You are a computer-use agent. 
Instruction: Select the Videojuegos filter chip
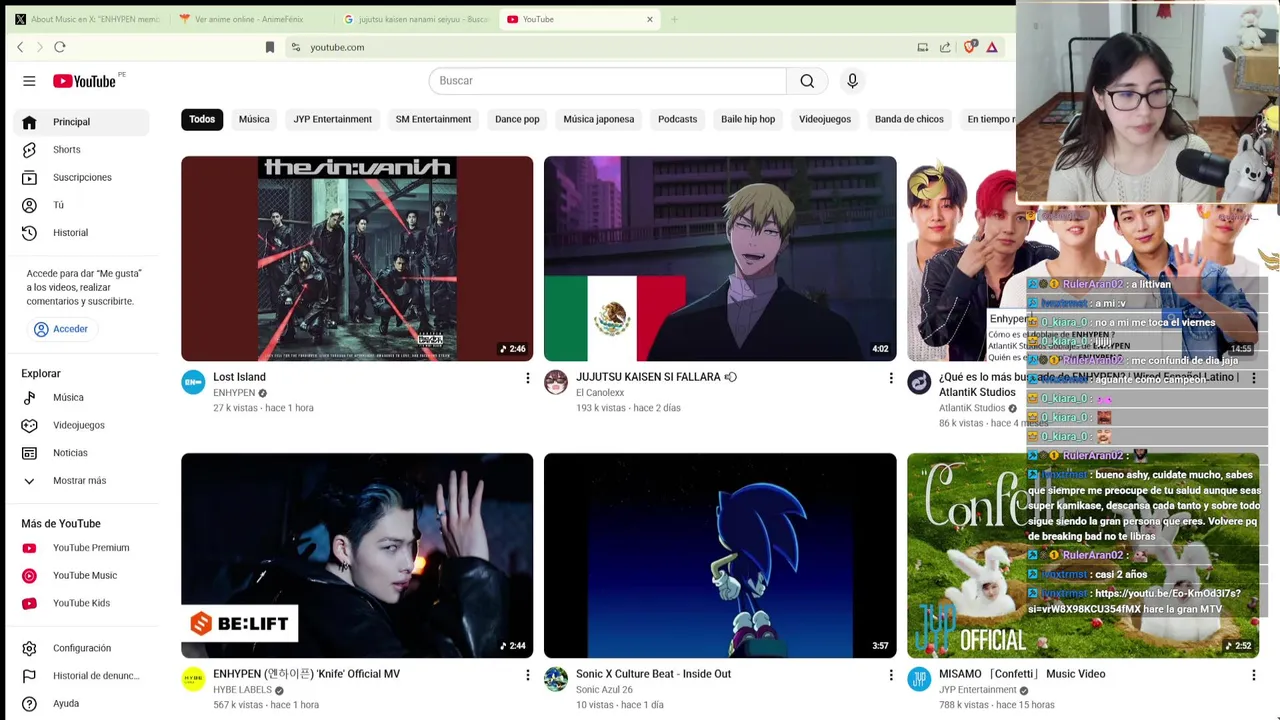click(825, 119)
